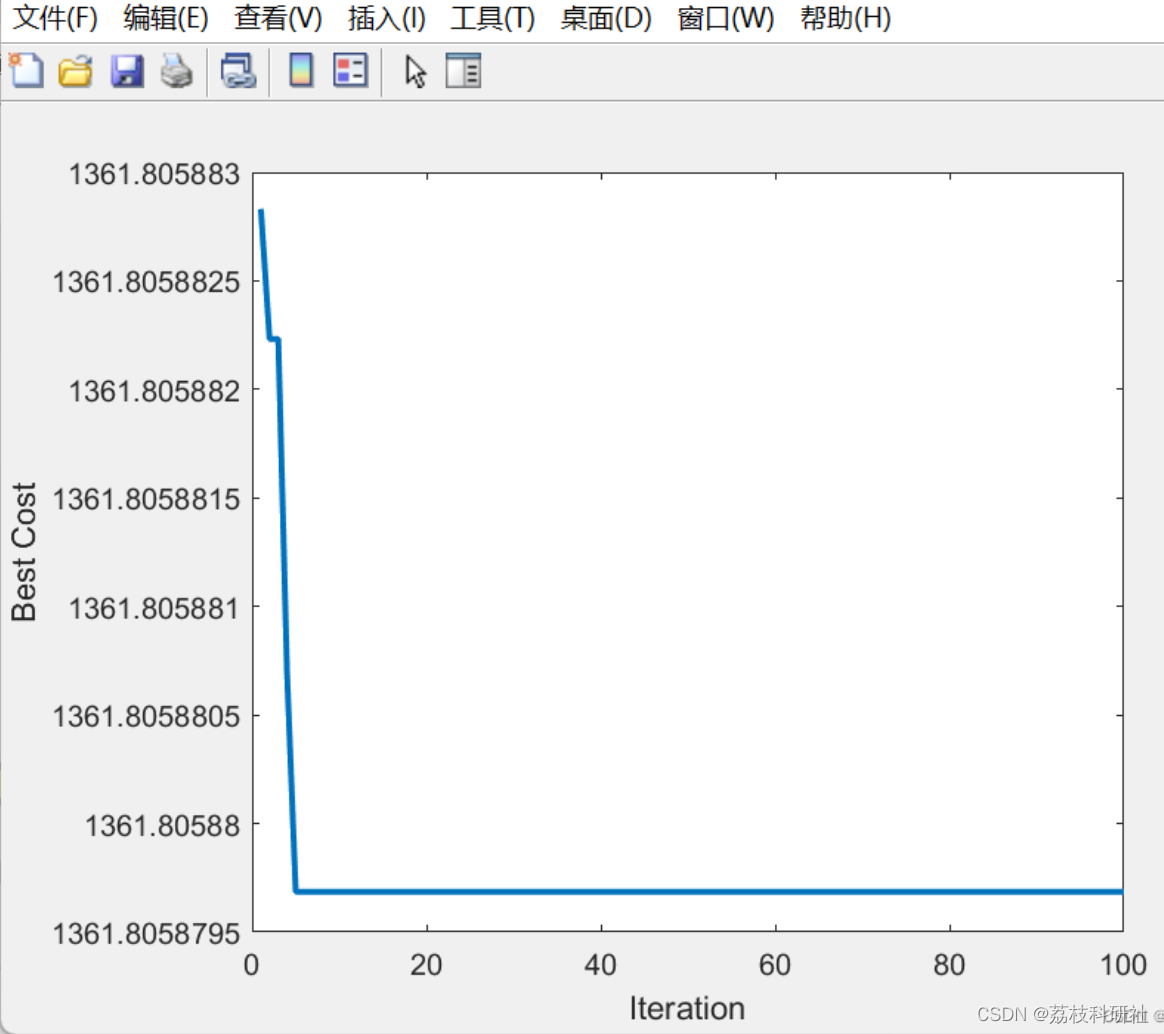Print the figure
1164x1034 pixels.
coord(177,70)
